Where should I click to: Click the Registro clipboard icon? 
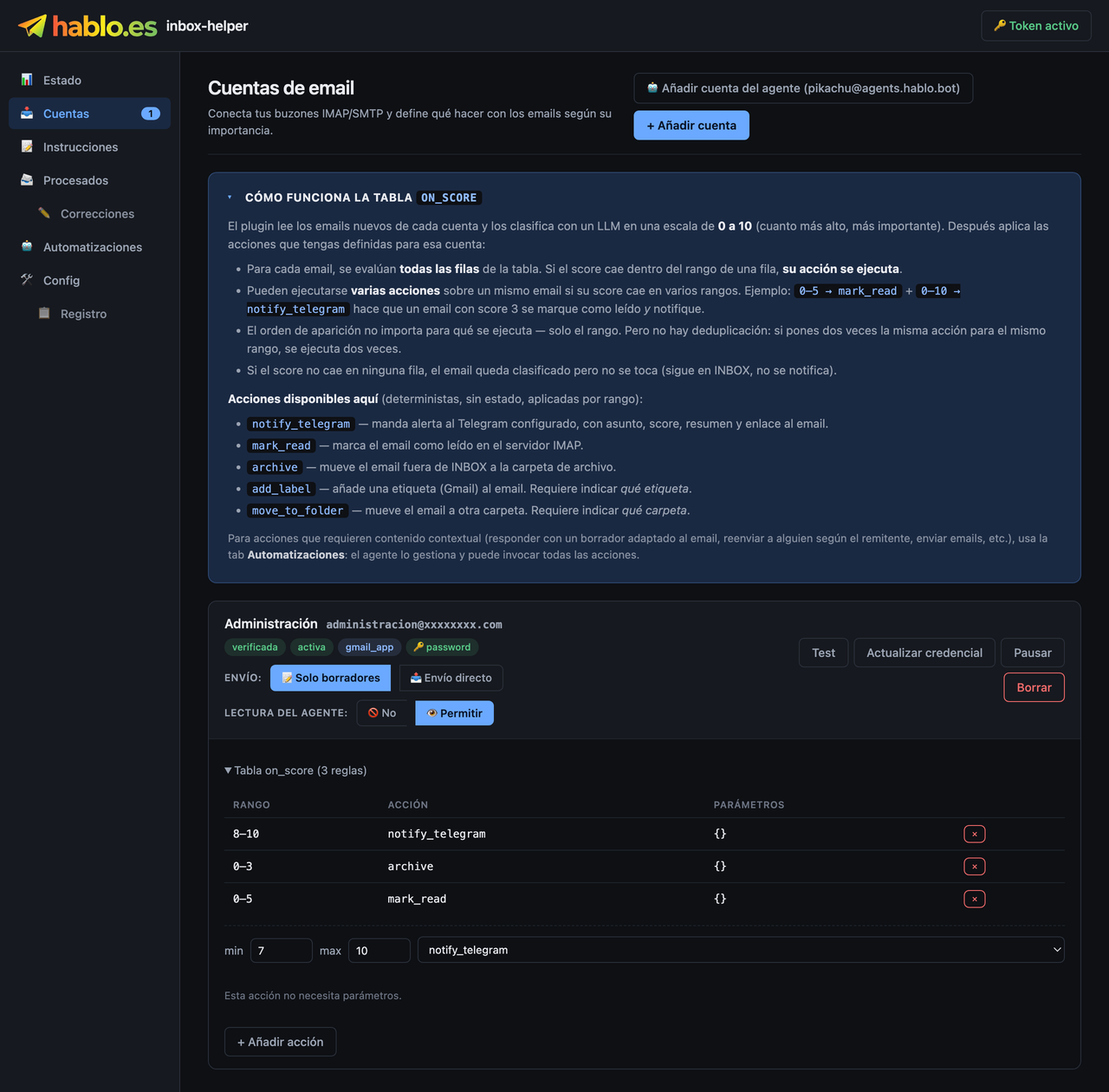(x=44, y=314)
